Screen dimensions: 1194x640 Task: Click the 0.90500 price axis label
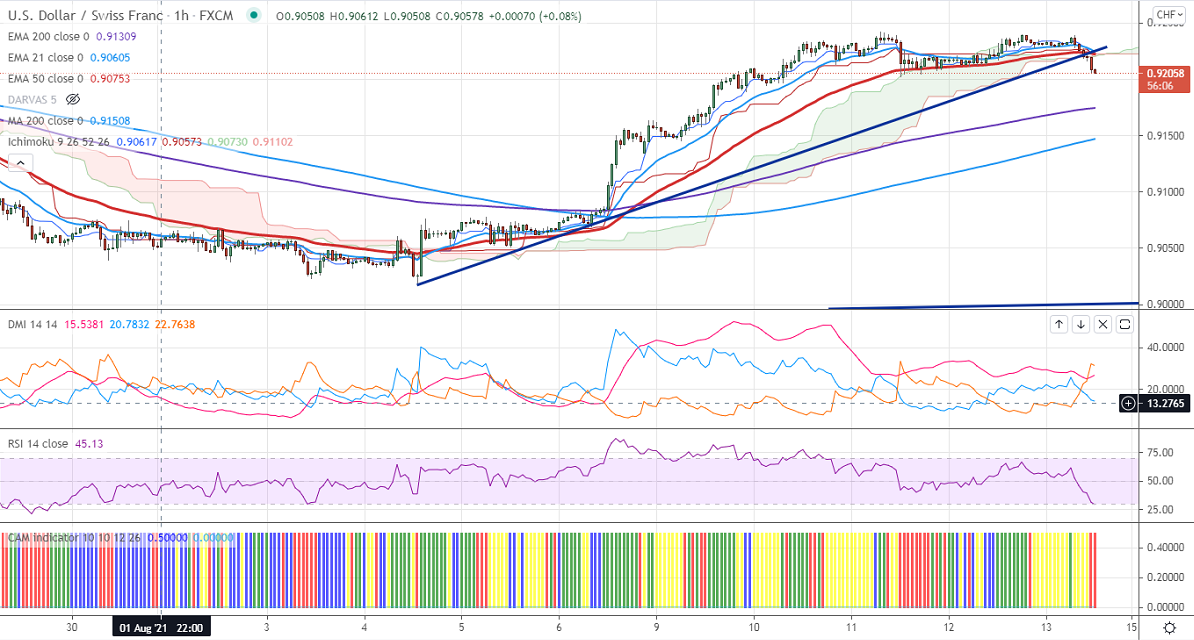[x=1165, y=248]
